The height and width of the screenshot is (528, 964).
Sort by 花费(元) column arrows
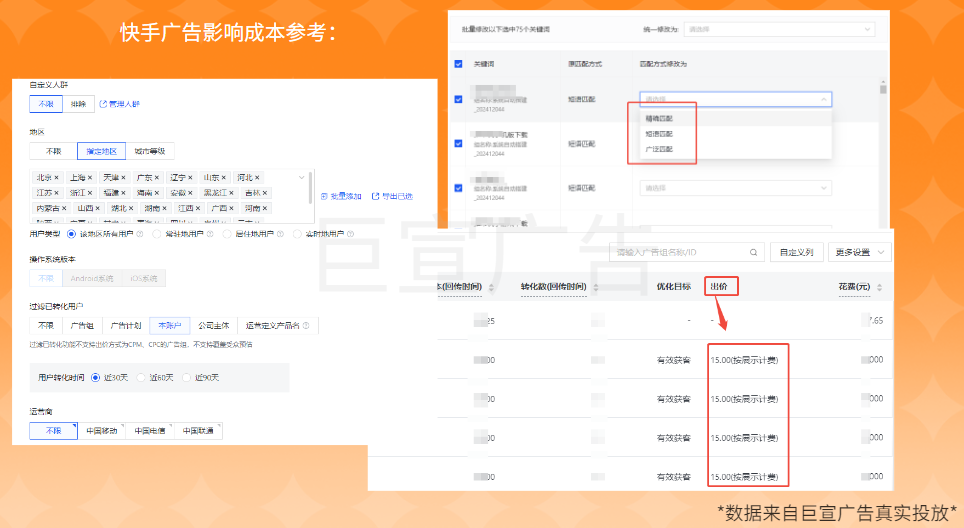pos(880,288)
